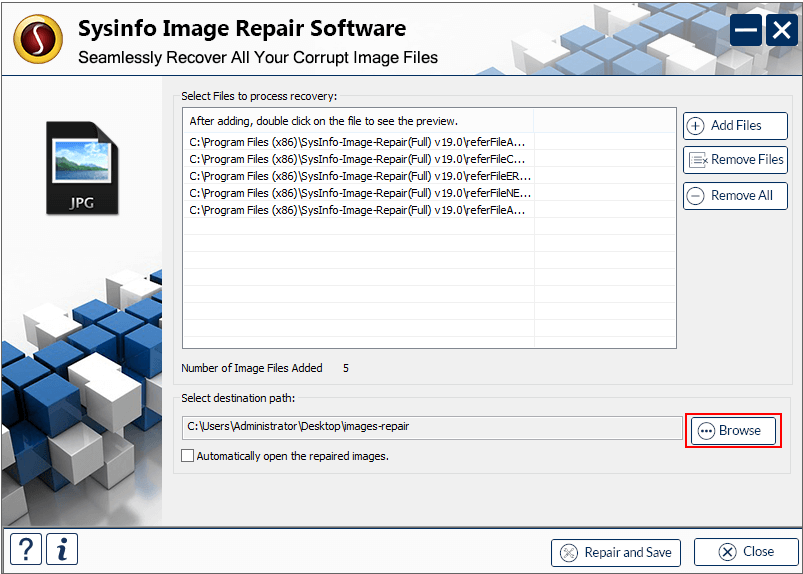
Task: Click the Remove All button
Action: coord(735,196)
